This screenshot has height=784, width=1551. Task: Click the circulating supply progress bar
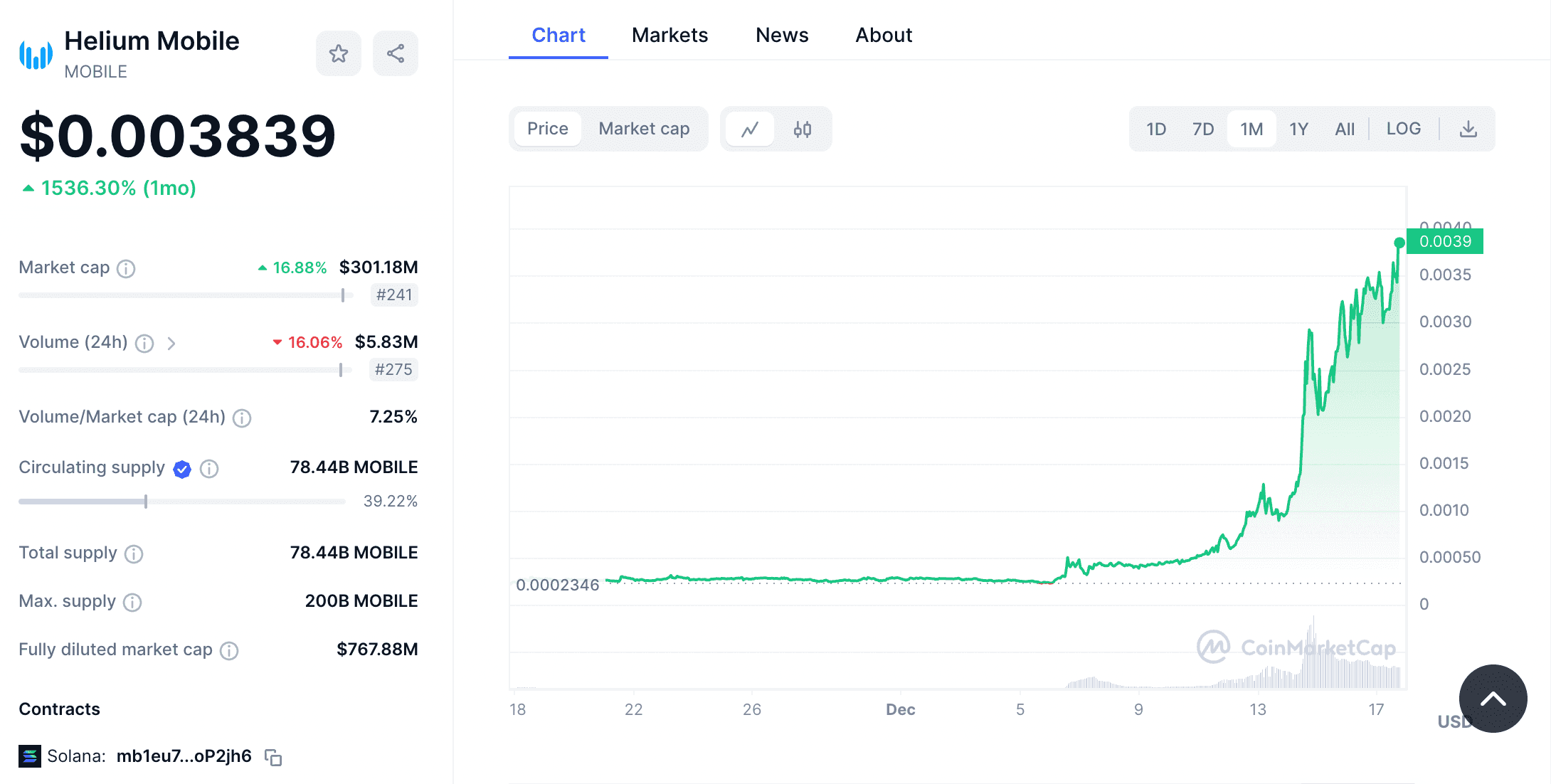pos(182,502)
